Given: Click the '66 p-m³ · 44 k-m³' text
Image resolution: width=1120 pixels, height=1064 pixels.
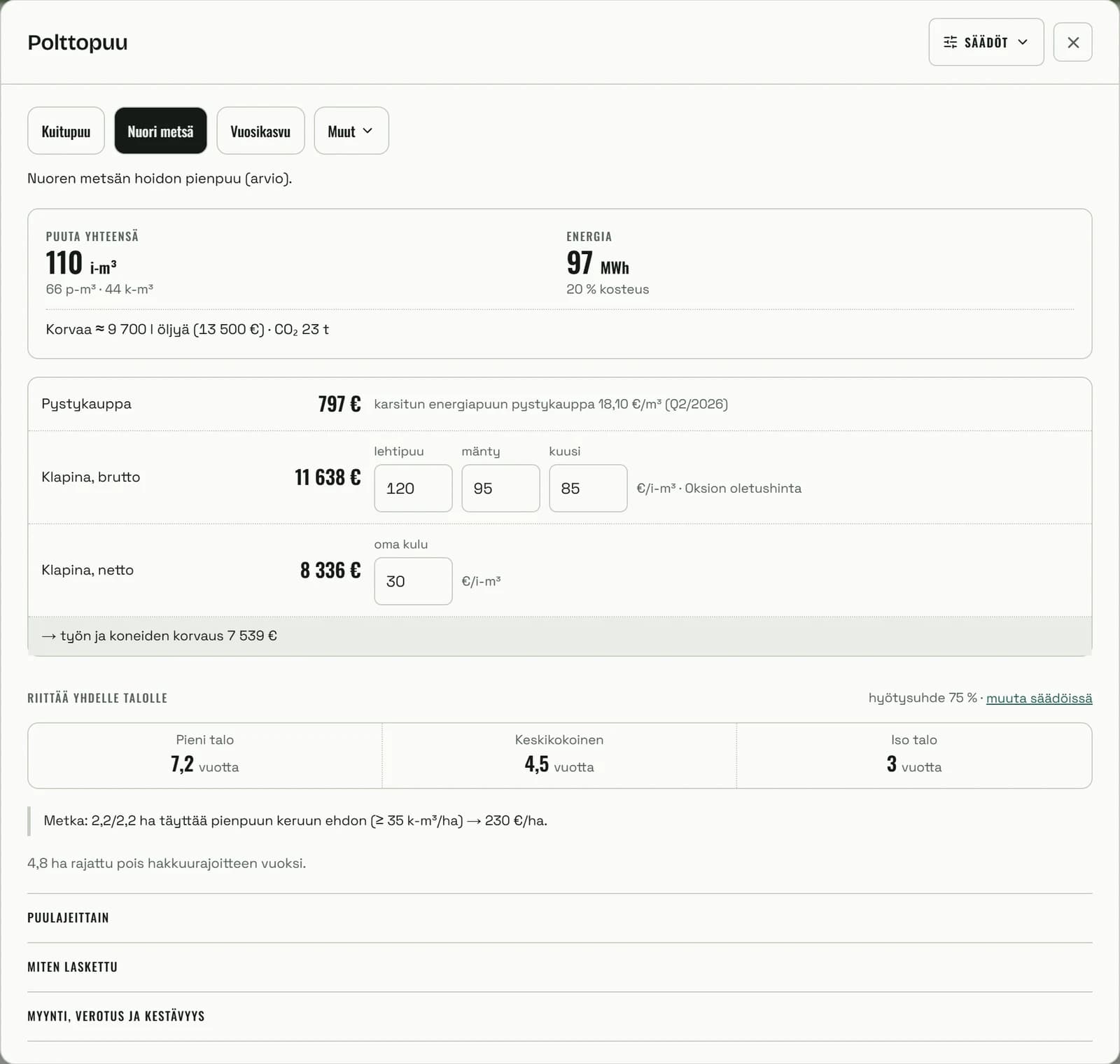Looking at the screenshot, I should (x=99, y=289).
